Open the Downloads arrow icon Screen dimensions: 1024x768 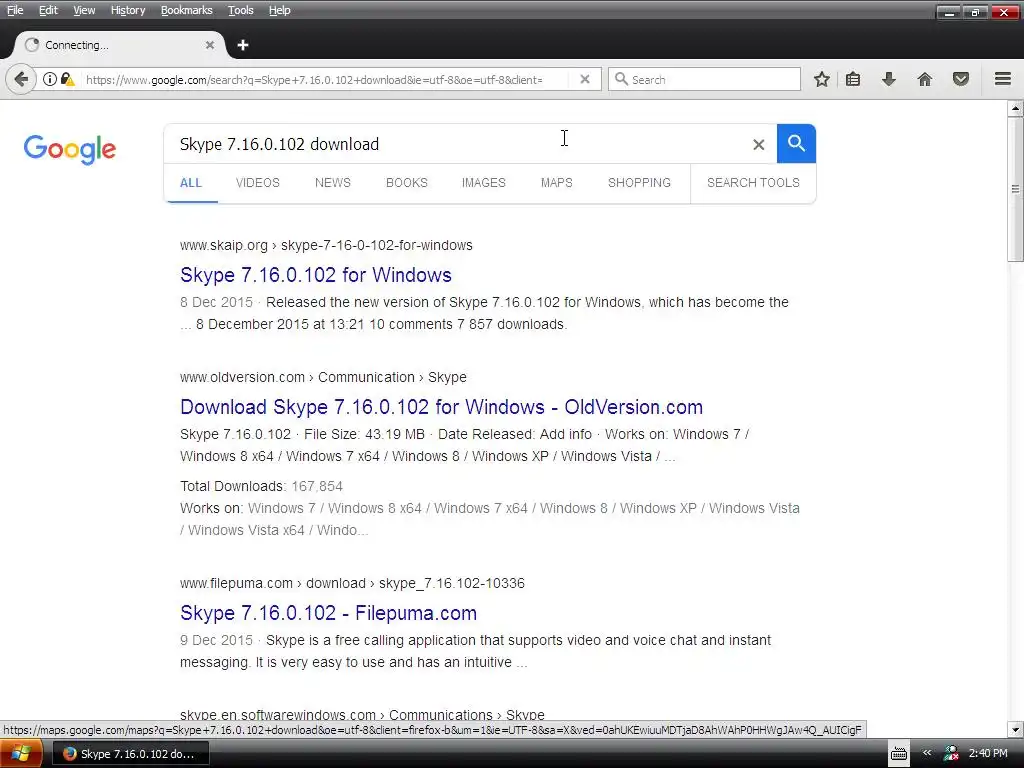pos(889,80)
